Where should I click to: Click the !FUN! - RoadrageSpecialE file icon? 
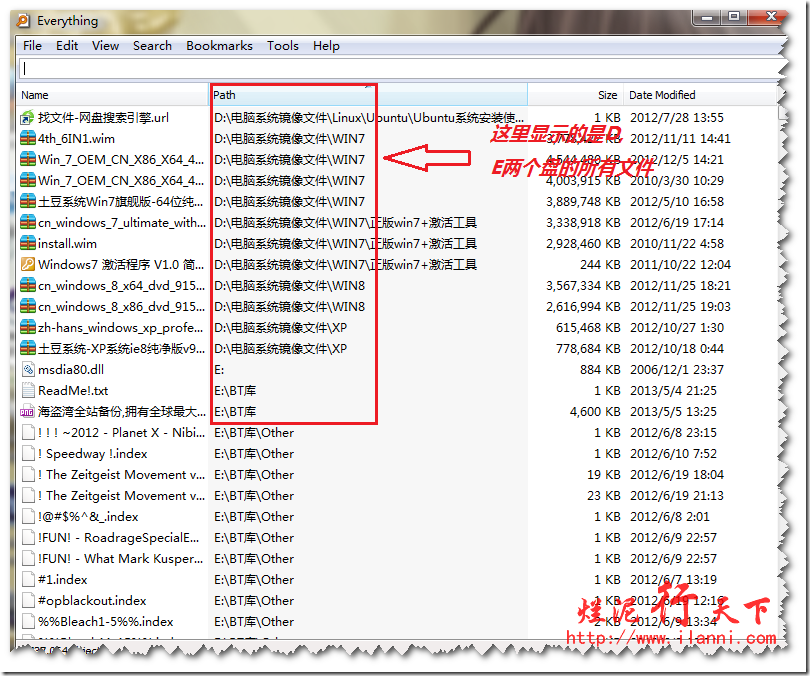[x=28, y=538]
